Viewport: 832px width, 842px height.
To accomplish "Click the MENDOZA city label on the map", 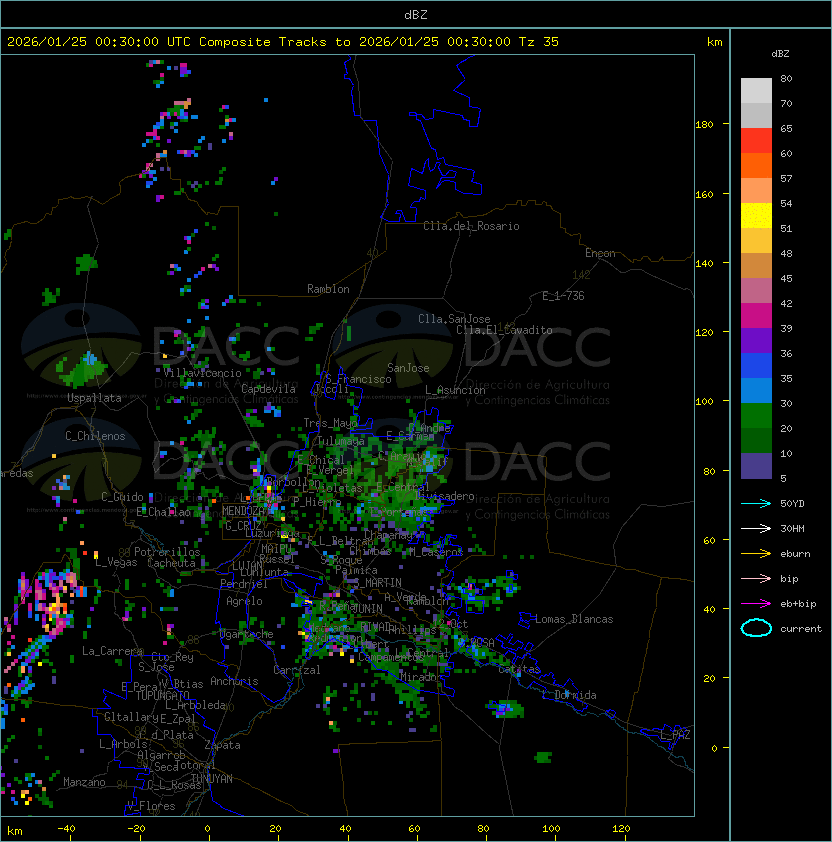I will [243, 511].
